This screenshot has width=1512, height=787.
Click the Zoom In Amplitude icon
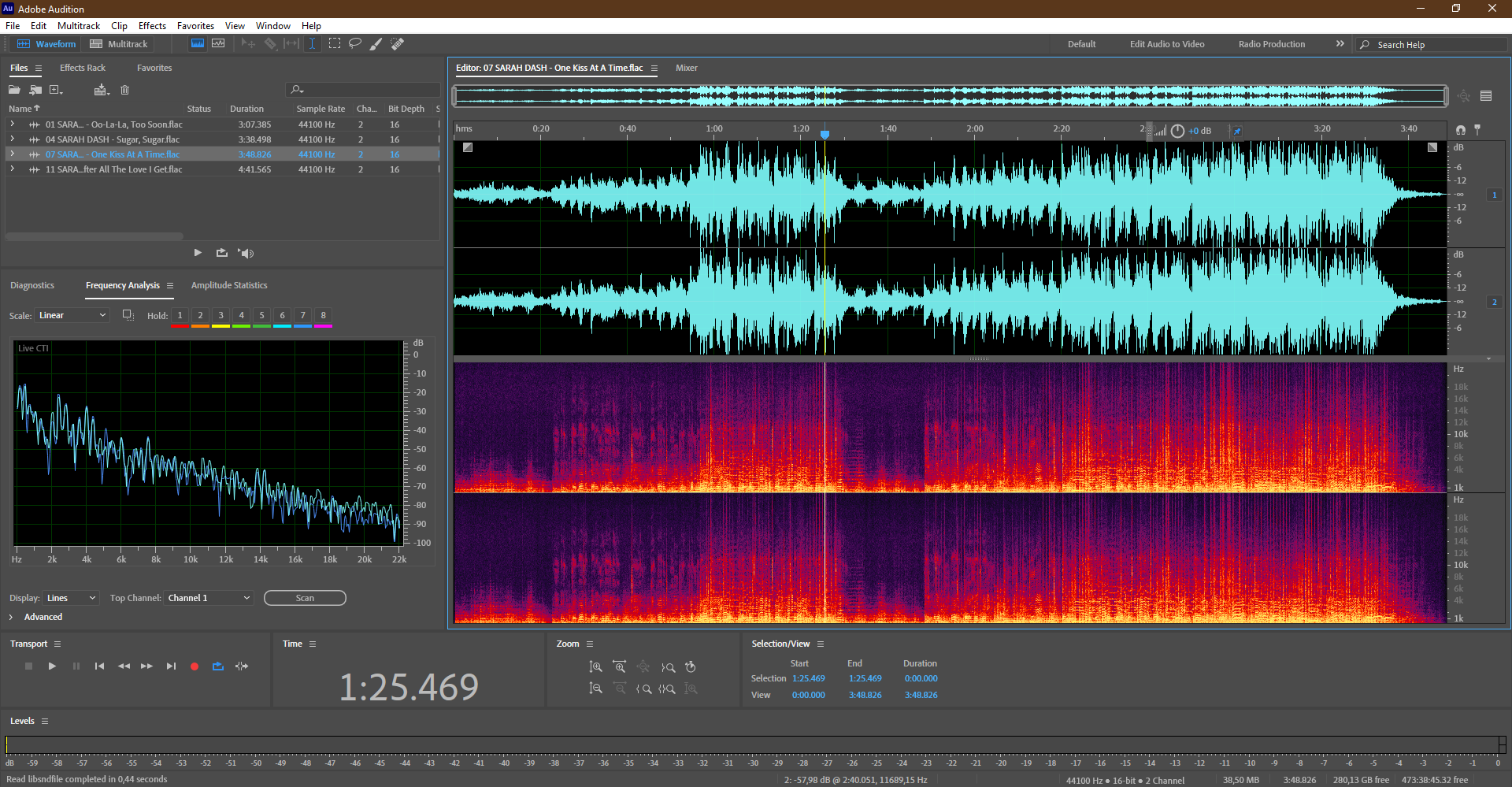596,666
